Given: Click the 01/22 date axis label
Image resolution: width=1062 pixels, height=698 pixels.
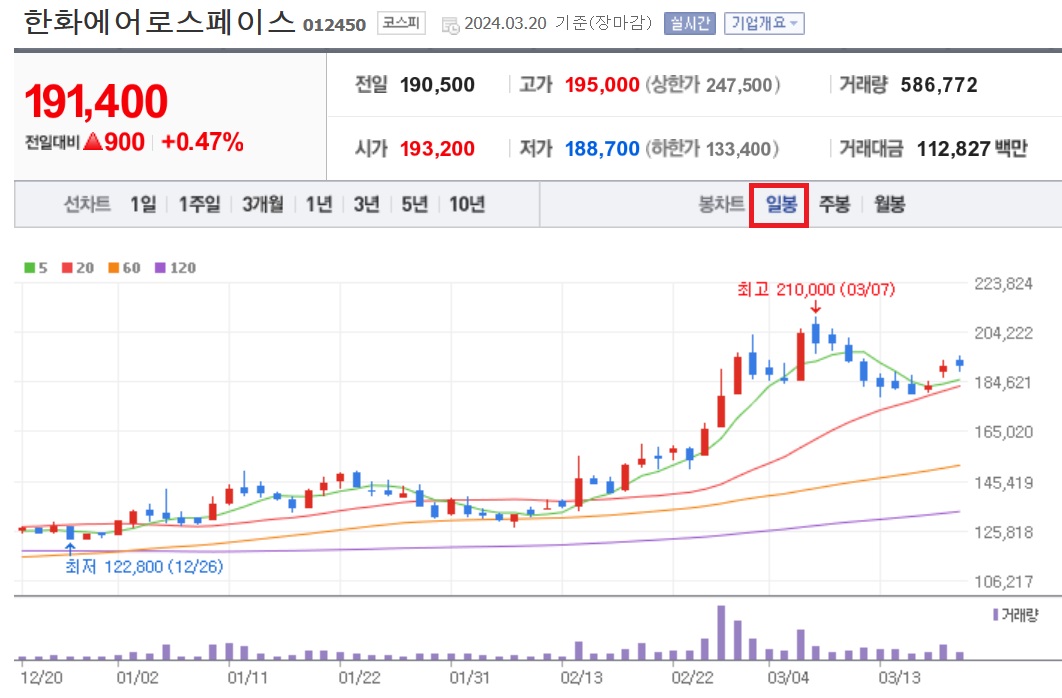Looking at the screenshot, I should [x=360, y=678].
